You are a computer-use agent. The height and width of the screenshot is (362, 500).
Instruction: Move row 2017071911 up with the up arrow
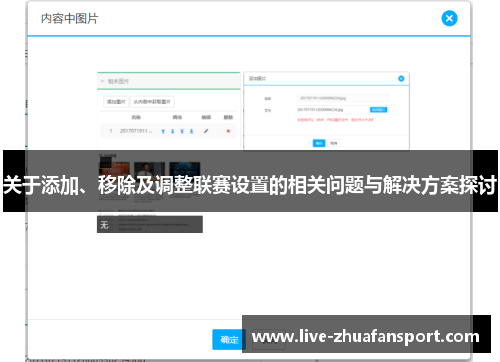pos(163,131)
